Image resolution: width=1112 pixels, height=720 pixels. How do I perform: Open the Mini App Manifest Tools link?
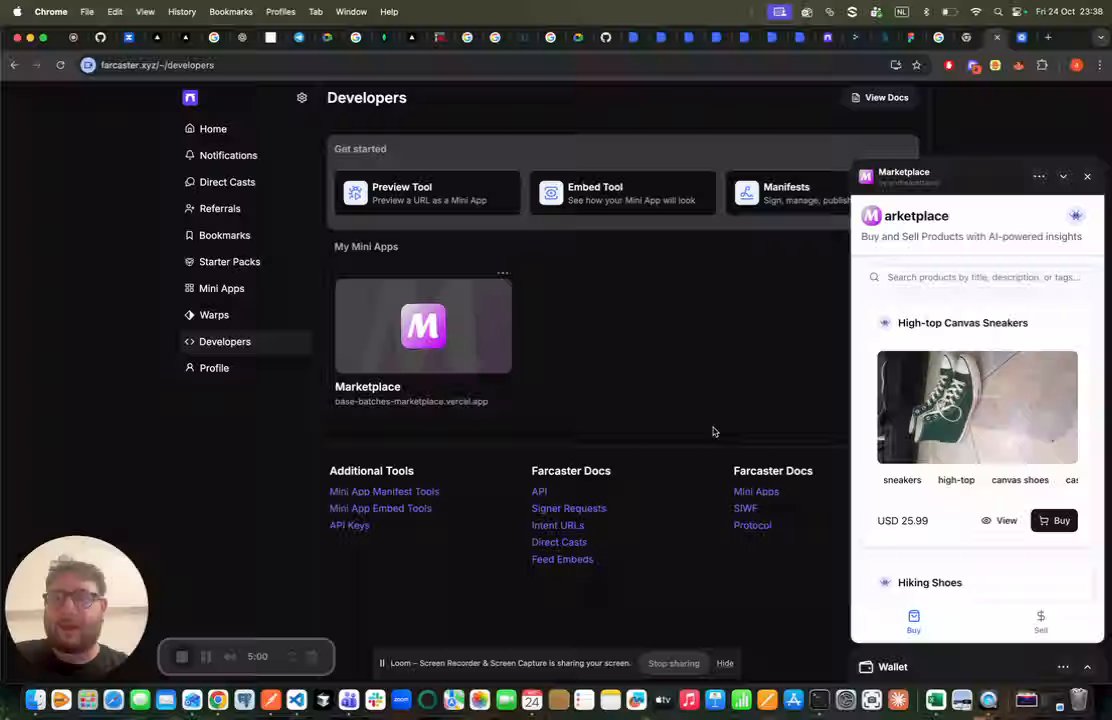384,492
